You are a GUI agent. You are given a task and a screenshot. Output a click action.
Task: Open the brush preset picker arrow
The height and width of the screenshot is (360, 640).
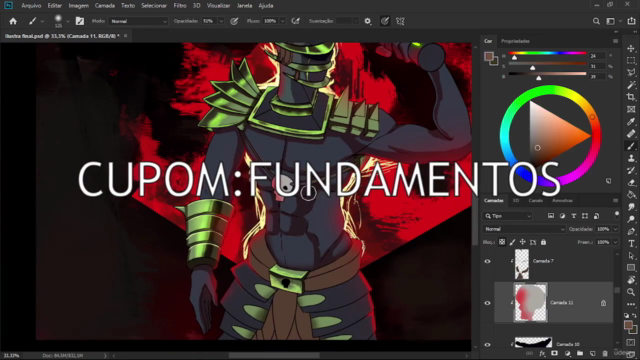pyautogui.click(x=68, y=21)
